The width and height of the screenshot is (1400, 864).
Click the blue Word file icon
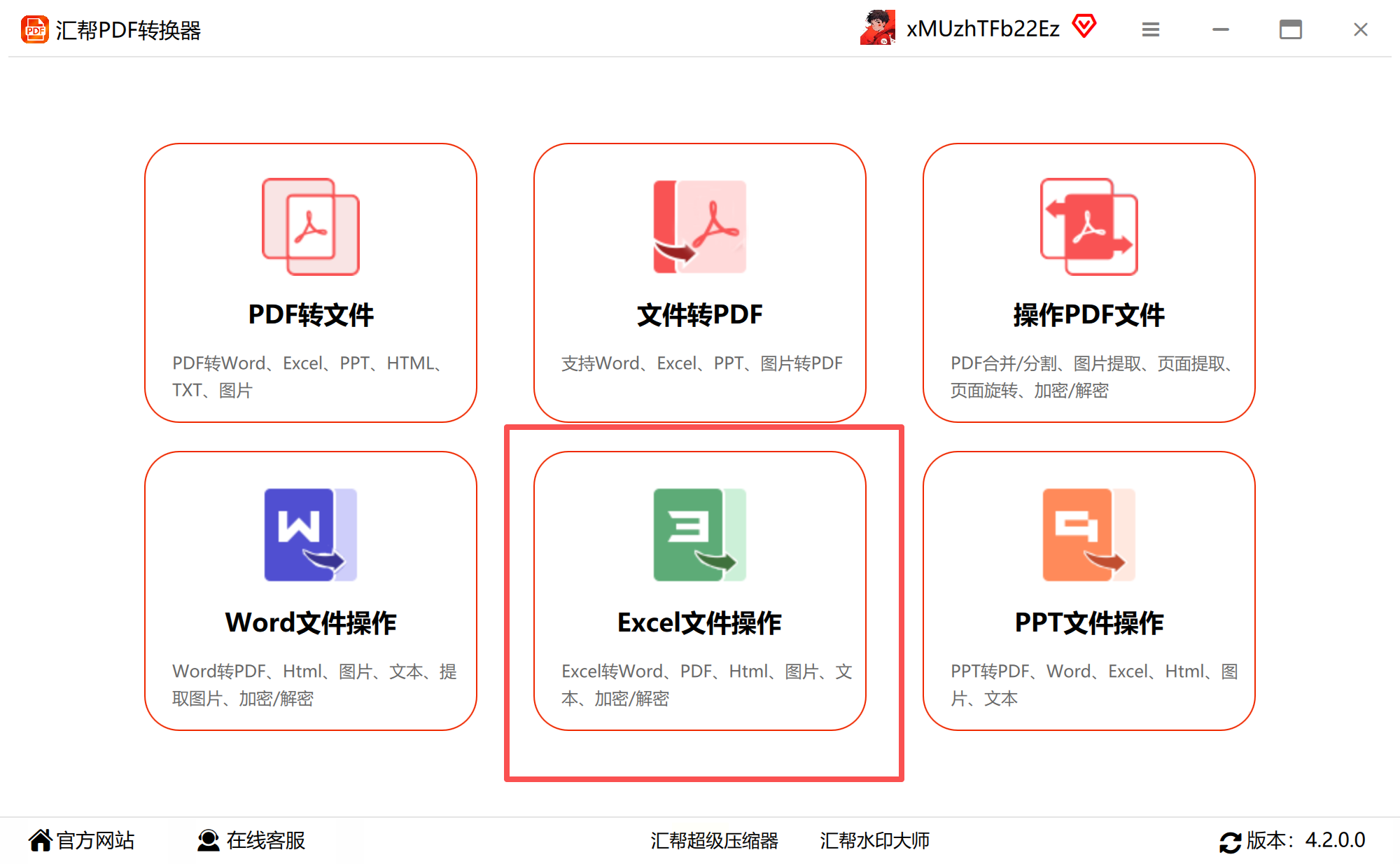311,534
